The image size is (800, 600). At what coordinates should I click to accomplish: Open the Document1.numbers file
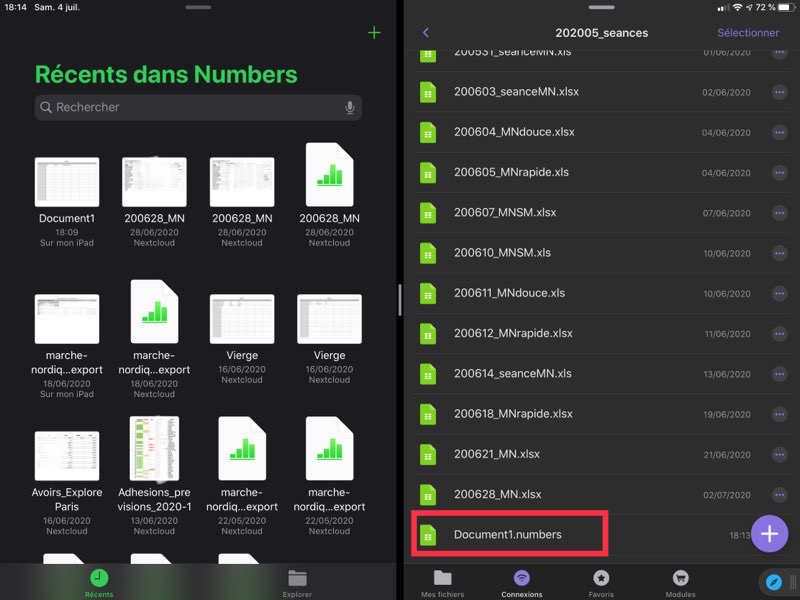pos(508,535)
